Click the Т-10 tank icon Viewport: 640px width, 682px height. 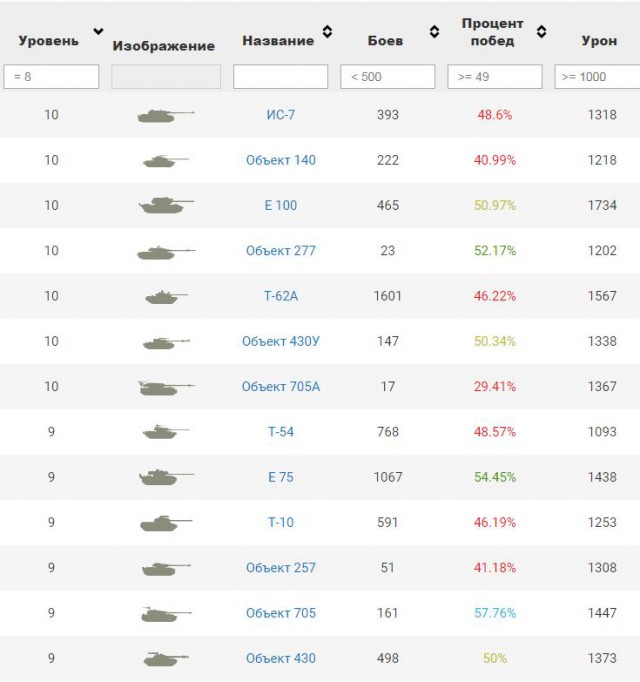pyautogui.click(x=166, y=523)
